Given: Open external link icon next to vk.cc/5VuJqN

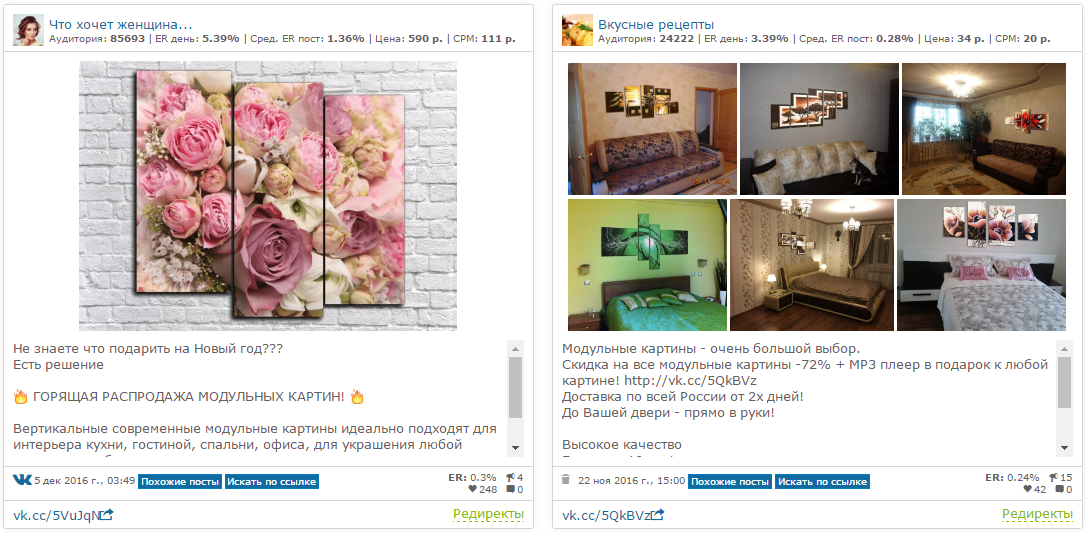Looking at the screenshot, I should tap(107, 514).
